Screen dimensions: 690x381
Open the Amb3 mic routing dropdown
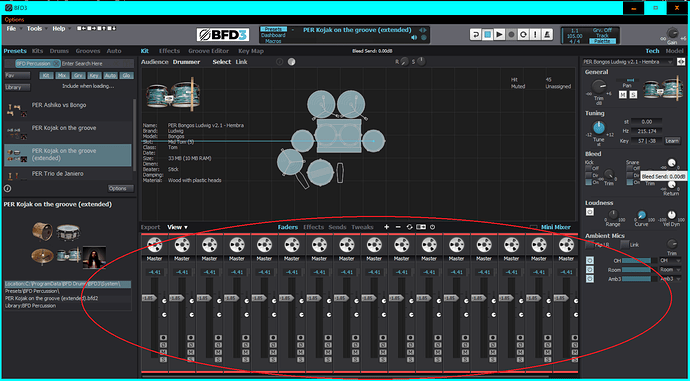click(x=670, y=278)
